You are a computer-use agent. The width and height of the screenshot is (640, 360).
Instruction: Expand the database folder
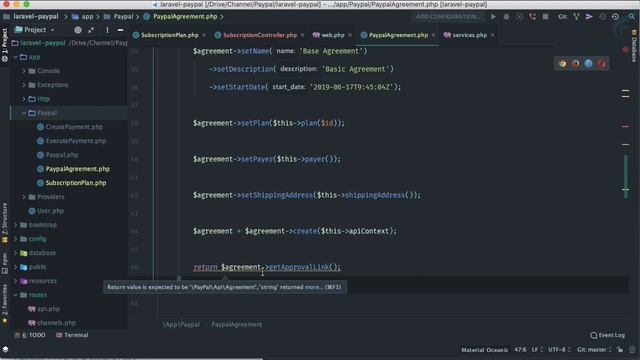pos(16,253)
